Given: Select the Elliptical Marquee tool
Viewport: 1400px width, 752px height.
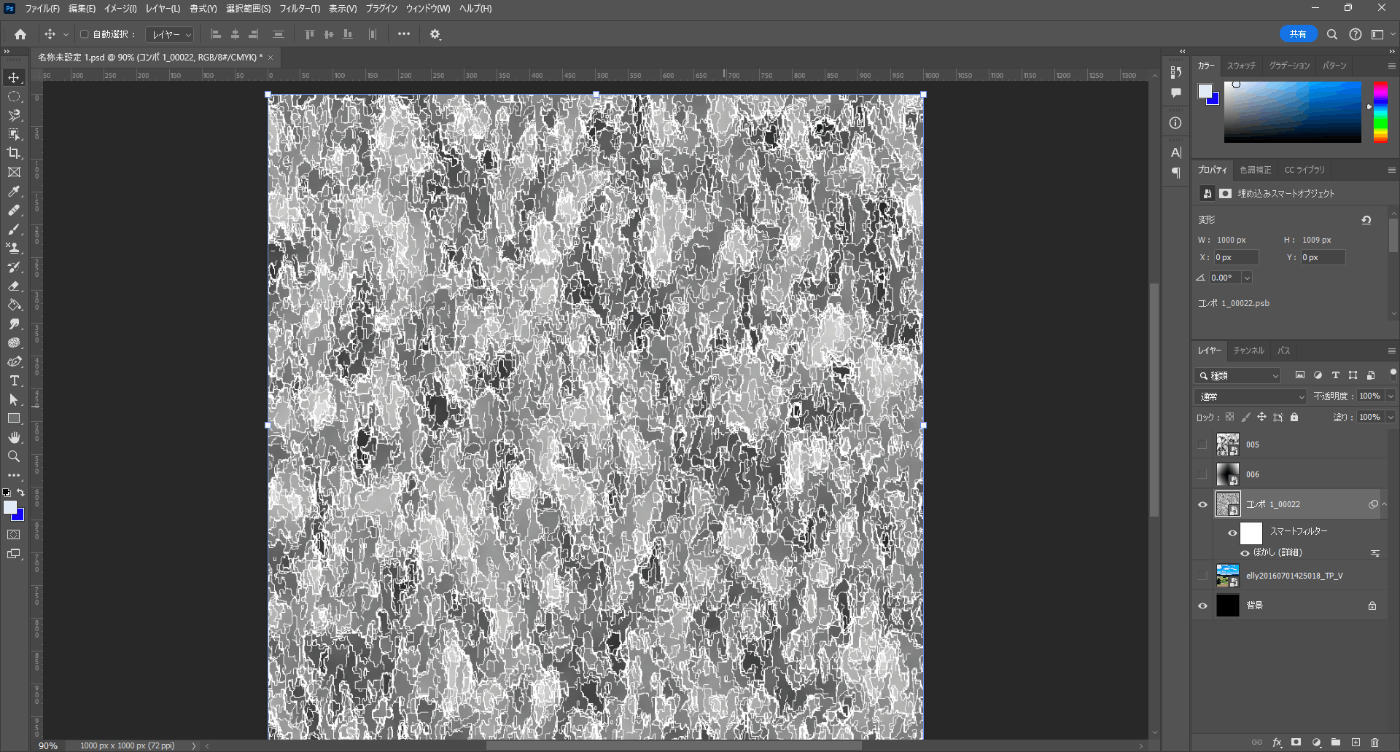Looking at the screenshot, I should 14,97.
